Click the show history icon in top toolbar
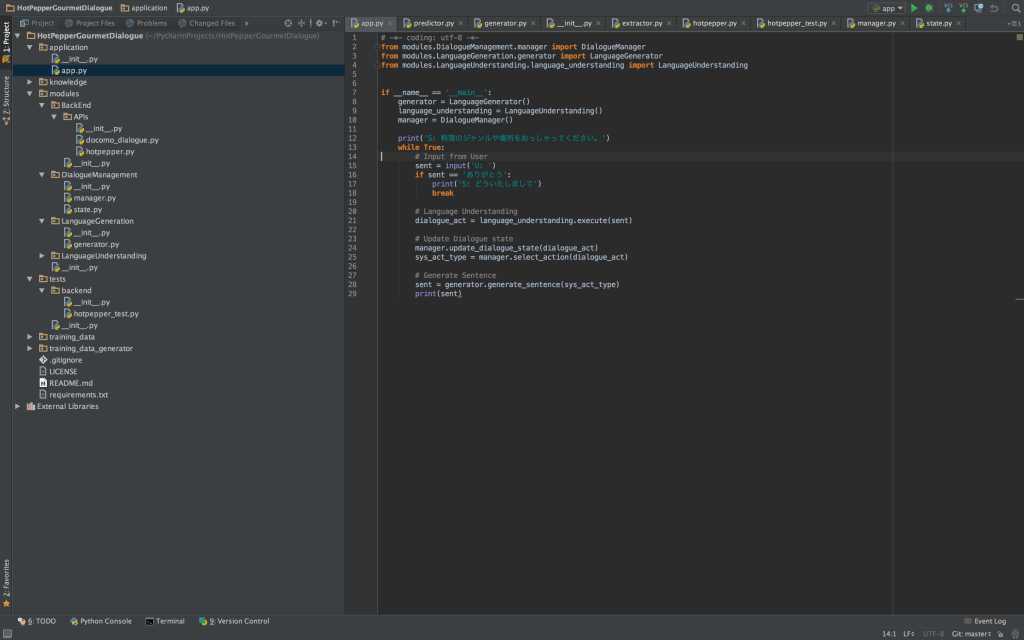The image size is (1024, 640). (x=978, y=8)
